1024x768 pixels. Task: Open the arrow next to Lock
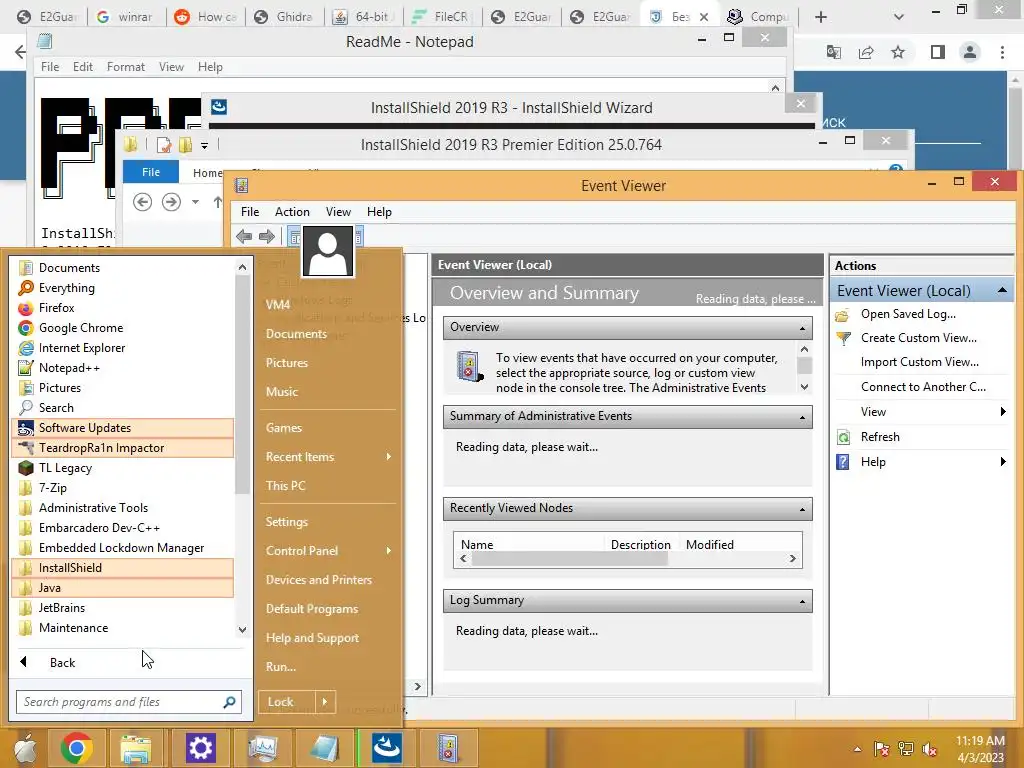(x=325, y=702)
